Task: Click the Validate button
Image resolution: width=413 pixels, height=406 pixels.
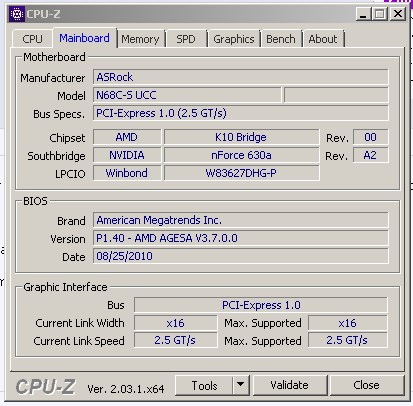Action: (x=289, y=386)
